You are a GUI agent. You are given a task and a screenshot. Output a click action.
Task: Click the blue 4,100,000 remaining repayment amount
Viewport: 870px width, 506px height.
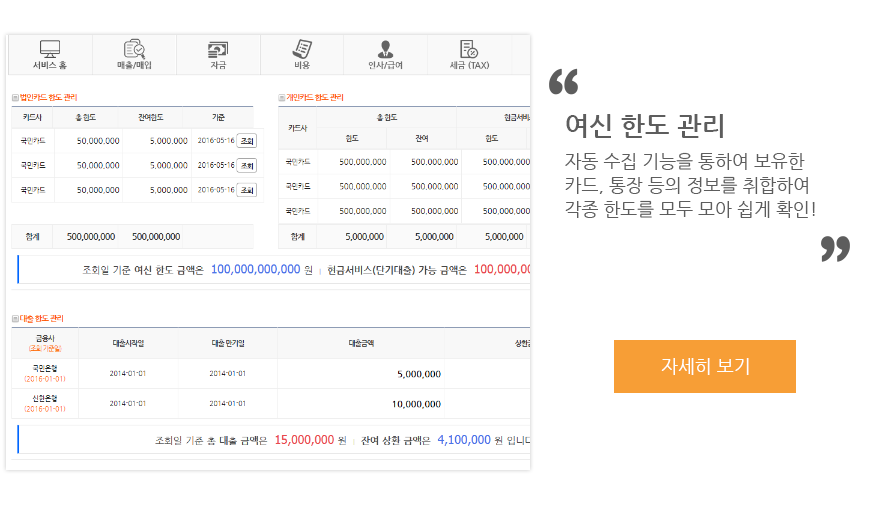point(464,440)
